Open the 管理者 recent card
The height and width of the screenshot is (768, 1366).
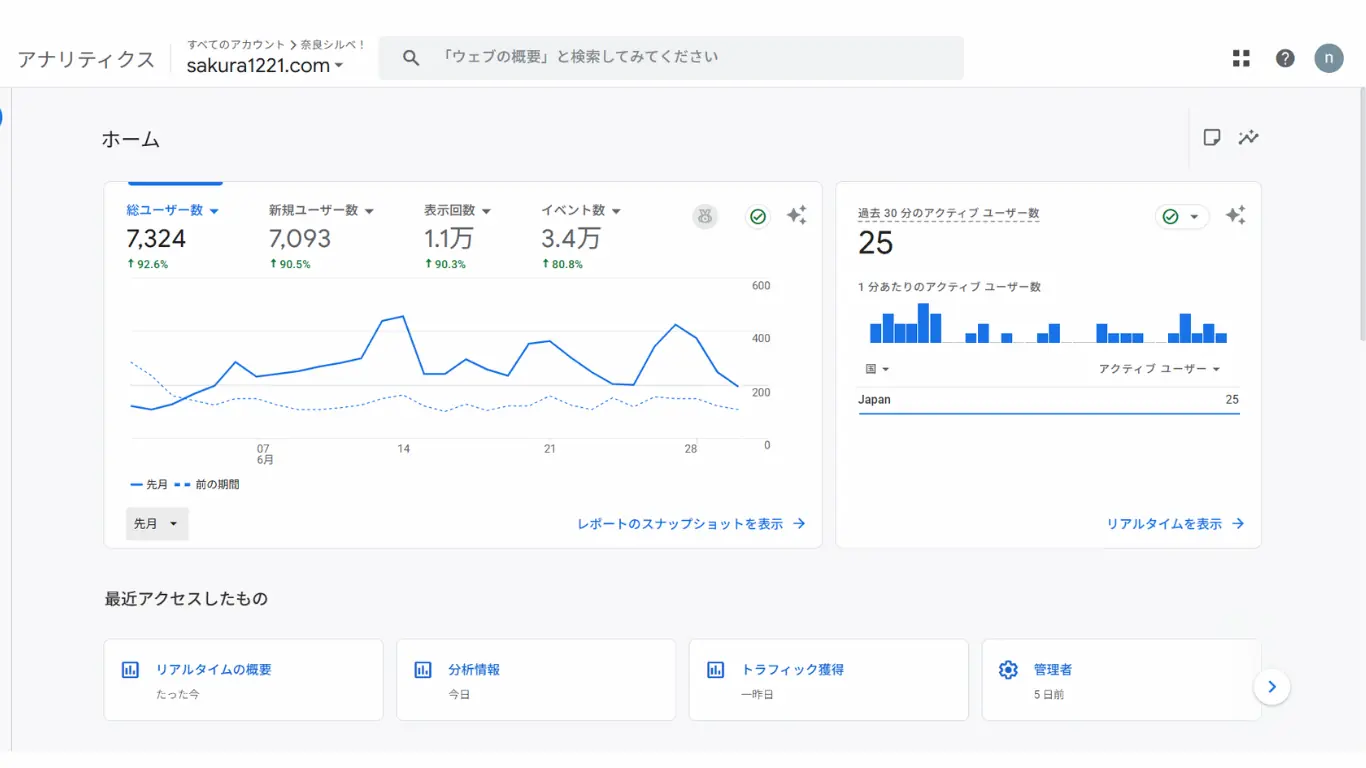1121,680
